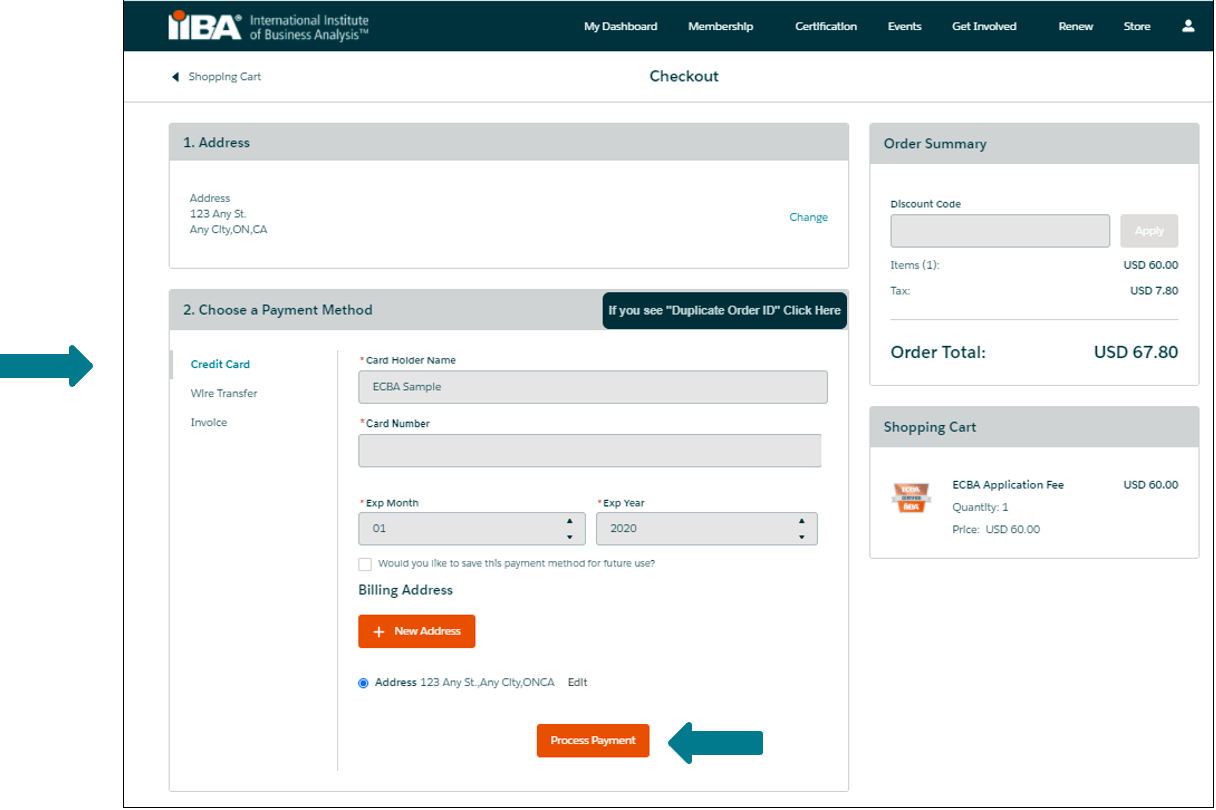Click the Order Total amount USD 67.80

point(1136,352)
